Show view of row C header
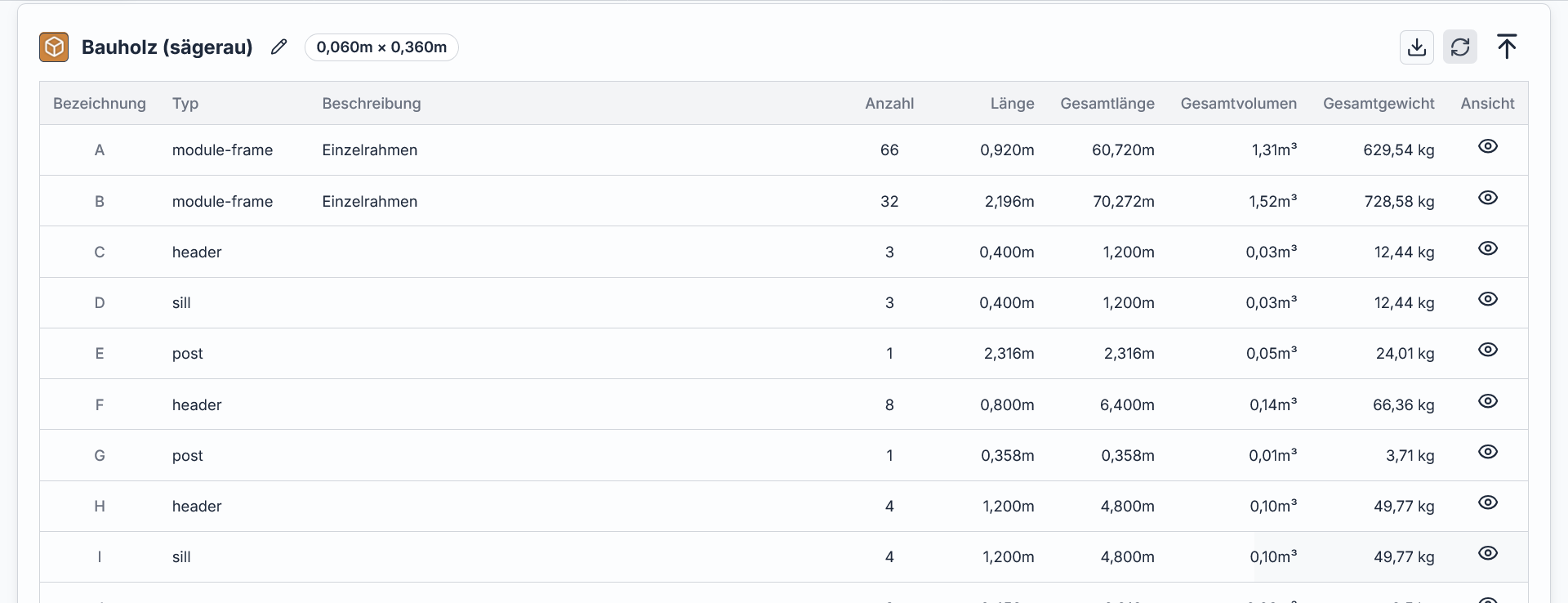 point(1488,248)
